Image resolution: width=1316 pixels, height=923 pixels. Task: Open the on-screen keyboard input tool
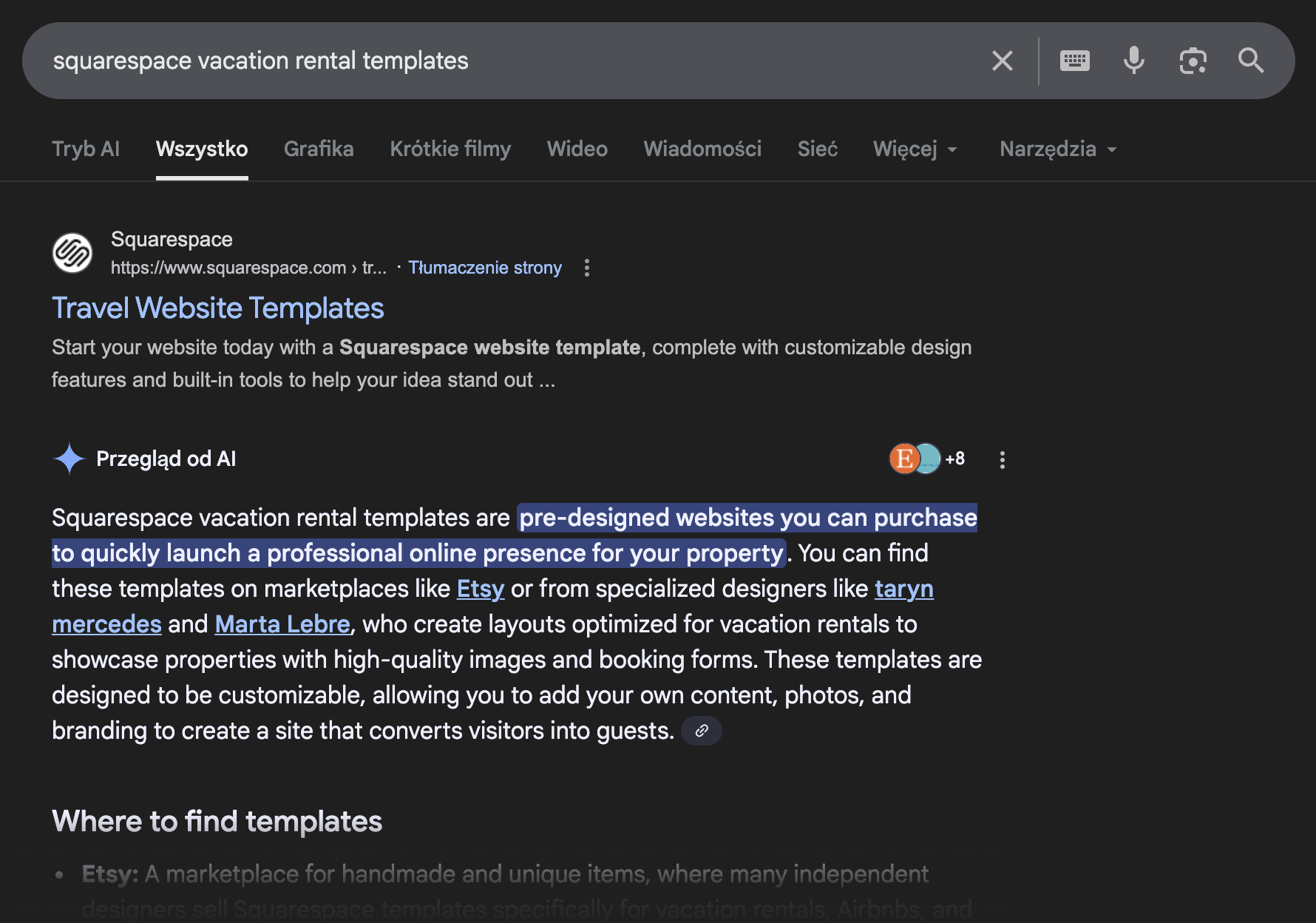[1074, 61]
